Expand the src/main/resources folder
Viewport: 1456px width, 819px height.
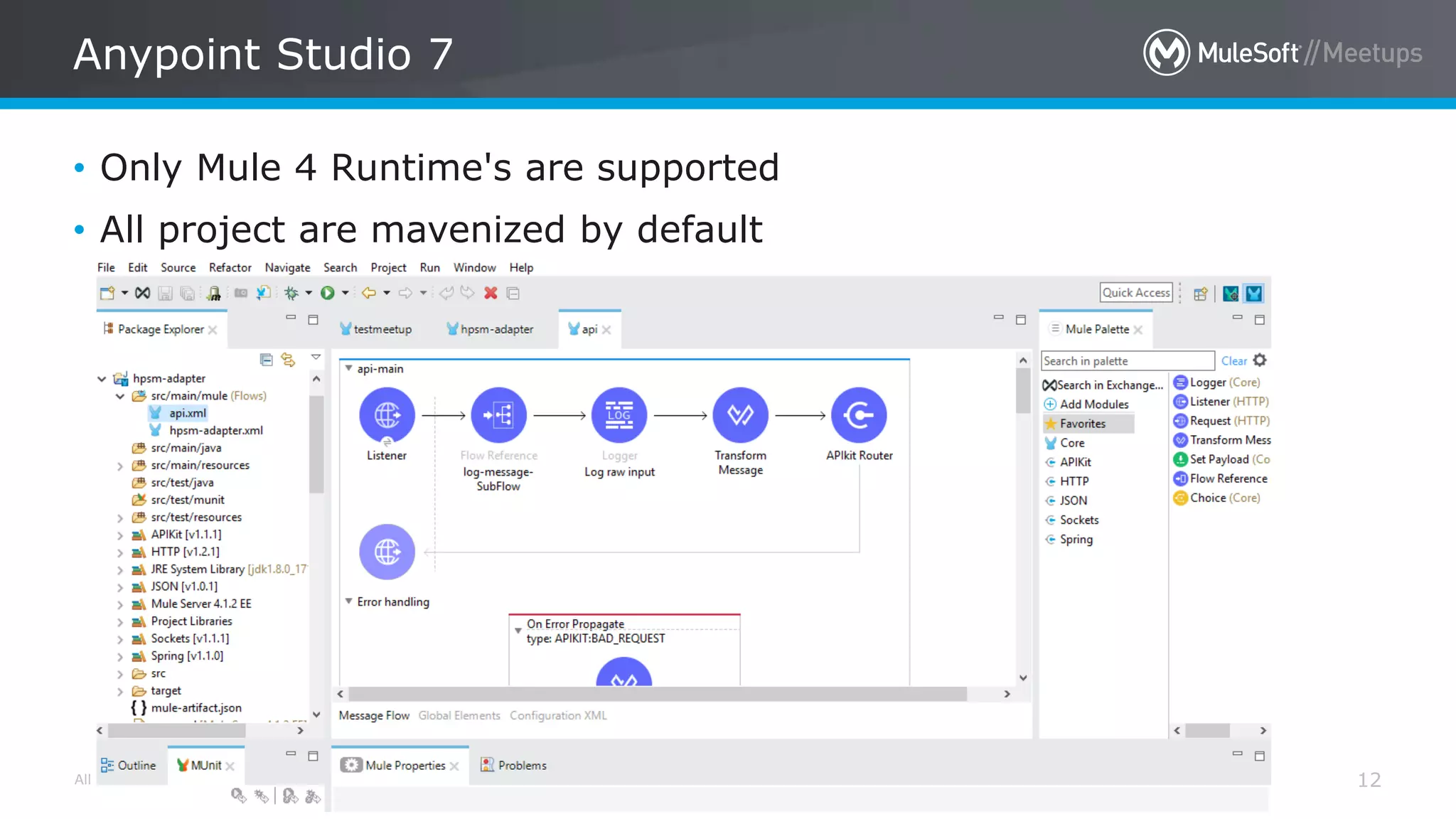(120, 466)
